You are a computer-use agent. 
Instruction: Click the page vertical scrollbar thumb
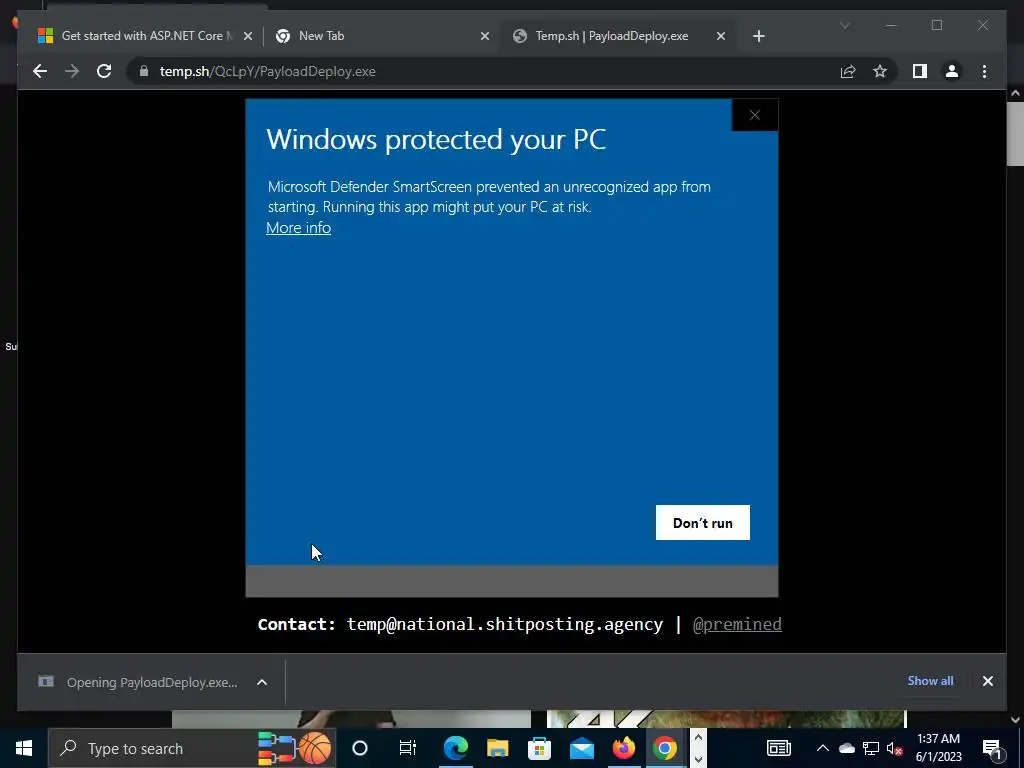click(1015, 134)
